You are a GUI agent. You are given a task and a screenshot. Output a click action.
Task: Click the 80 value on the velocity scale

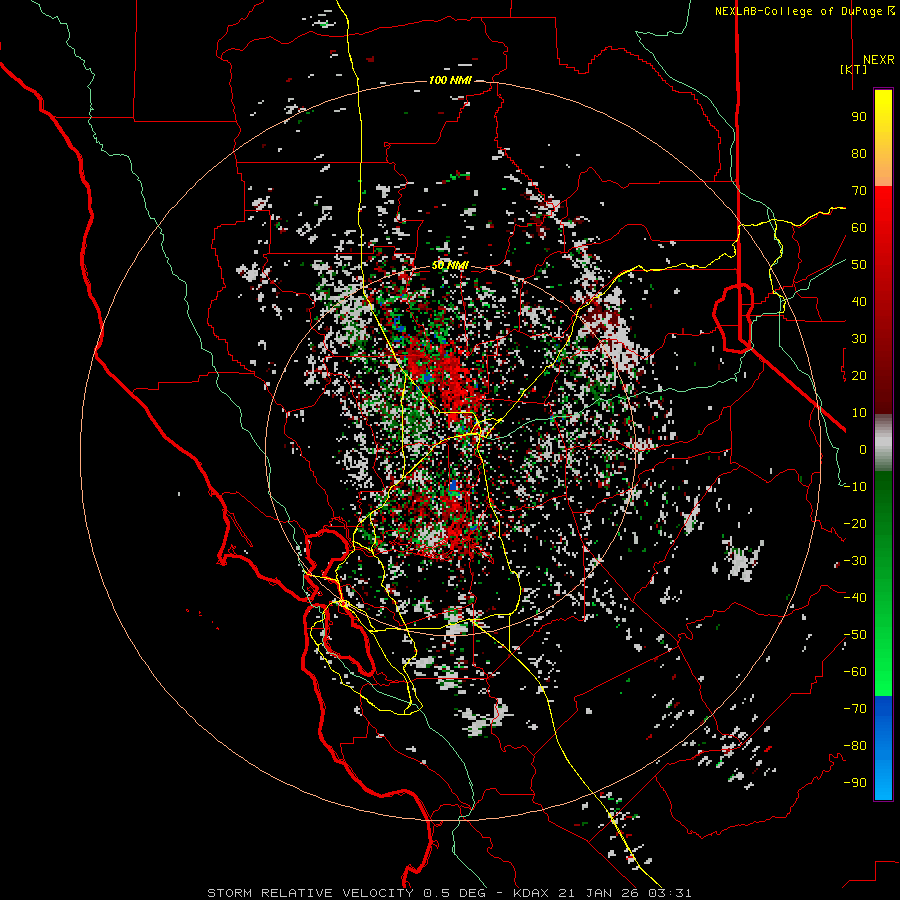coord(859,154)
